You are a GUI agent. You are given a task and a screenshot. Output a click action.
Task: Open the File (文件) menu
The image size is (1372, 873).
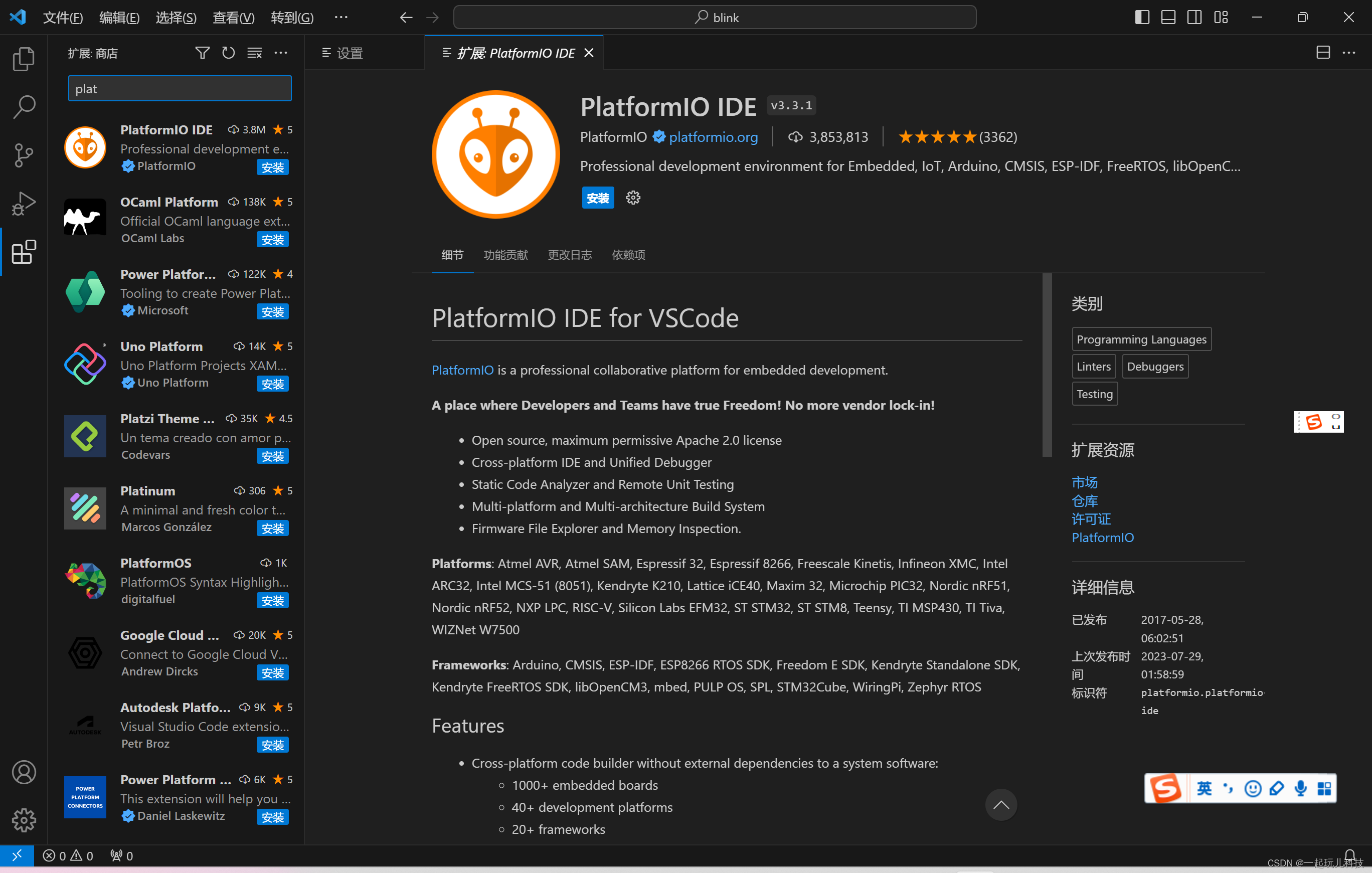tap(63, 18)
